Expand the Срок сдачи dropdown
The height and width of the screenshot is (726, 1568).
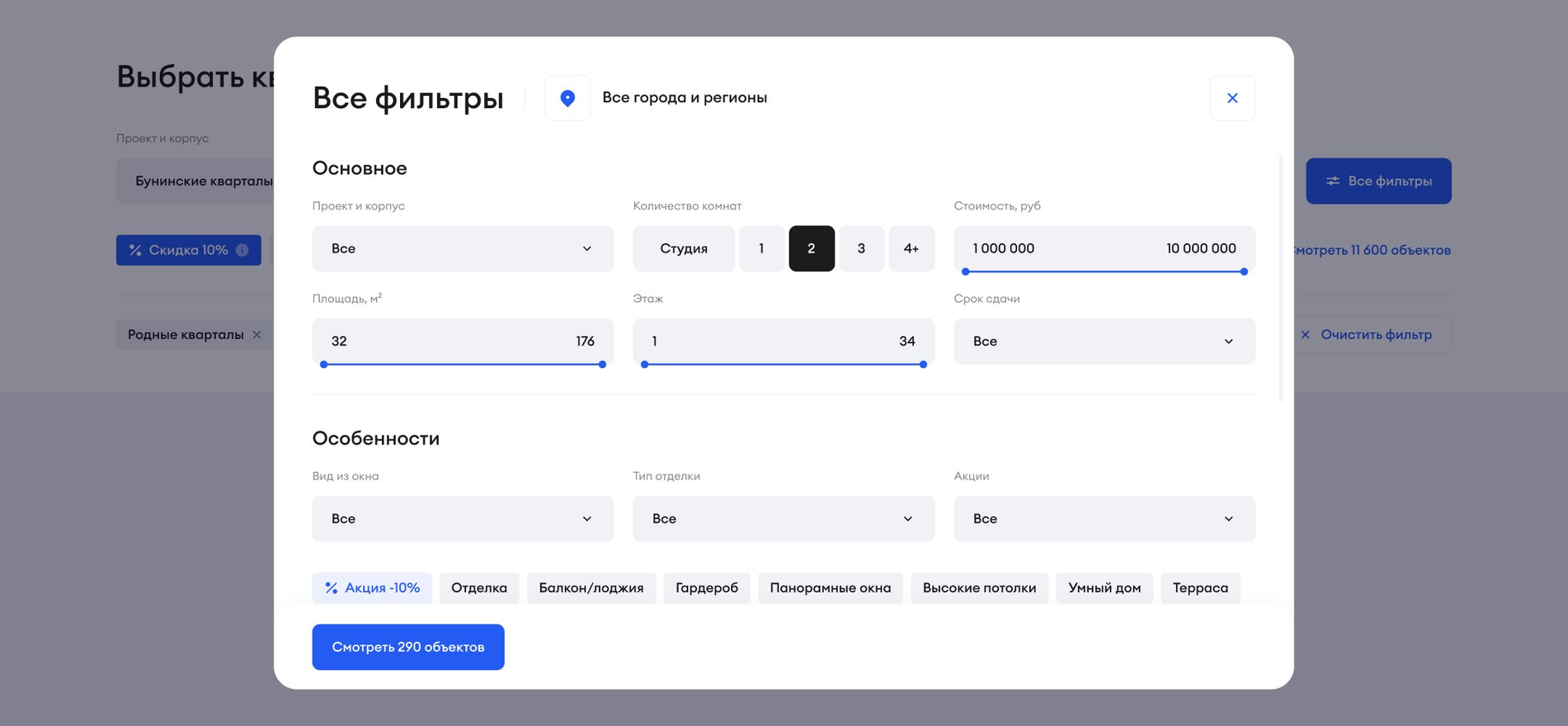tap(1104, 342)
